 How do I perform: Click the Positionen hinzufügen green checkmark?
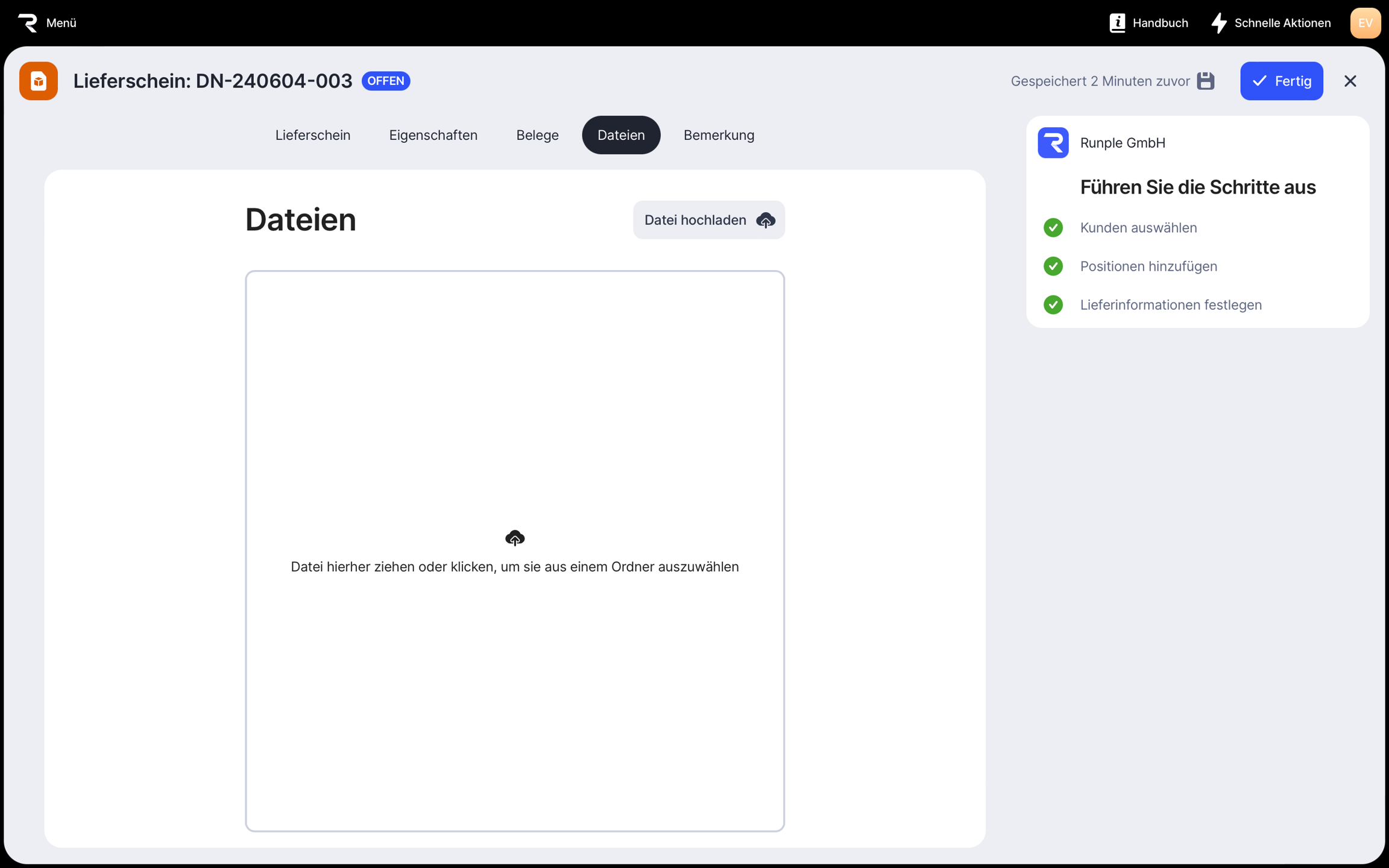1053,266
